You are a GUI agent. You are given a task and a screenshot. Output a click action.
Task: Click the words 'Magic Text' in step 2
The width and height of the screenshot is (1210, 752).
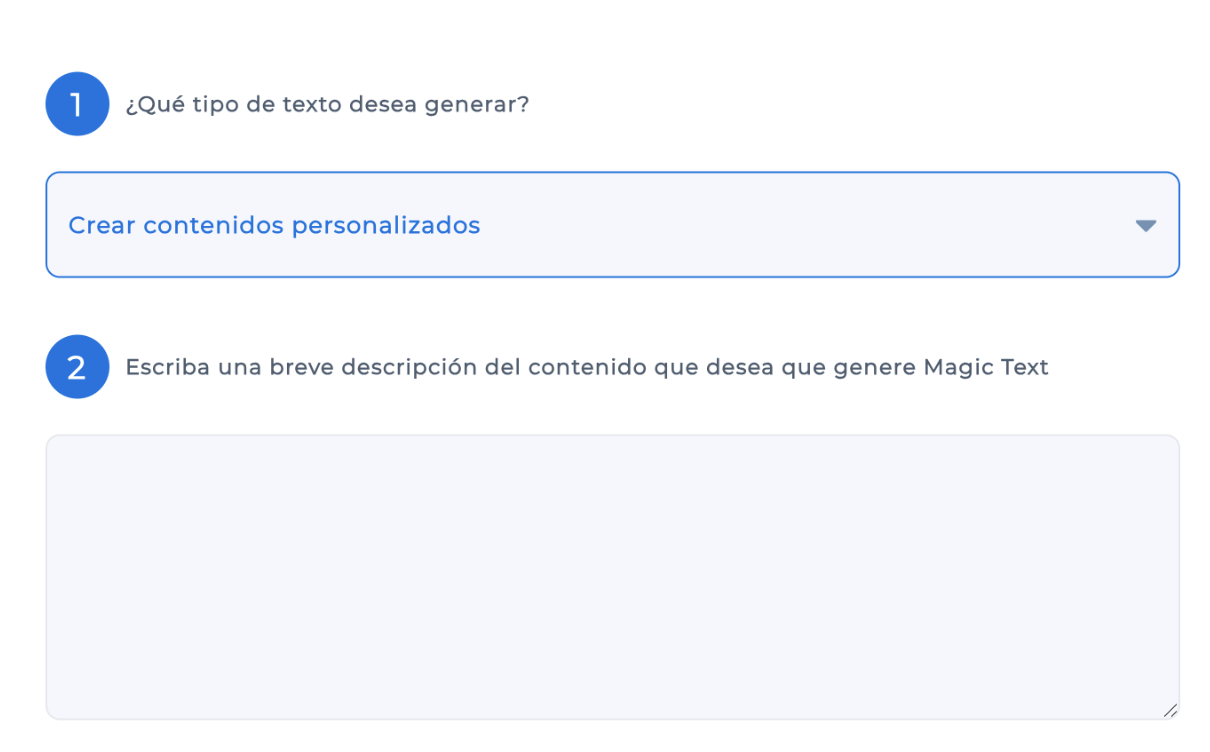[x=985, y=367]
